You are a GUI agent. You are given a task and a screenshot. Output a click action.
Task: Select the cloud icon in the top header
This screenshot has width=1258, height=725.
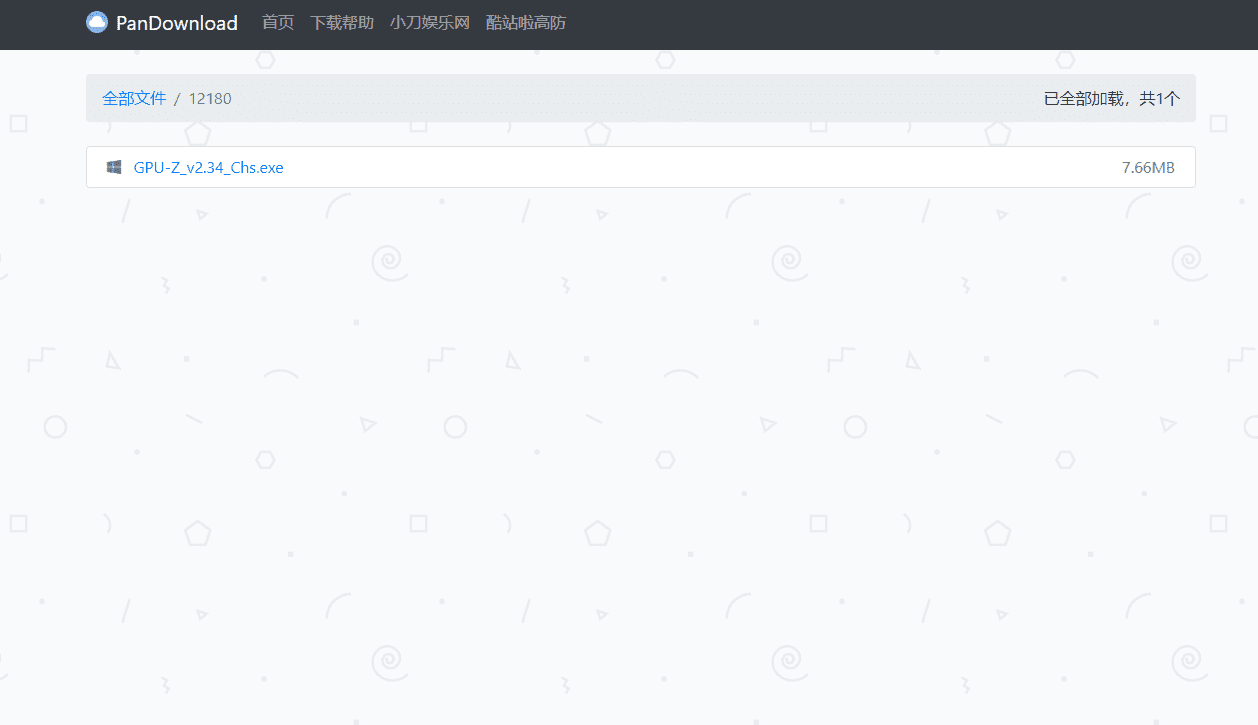(97, 21)
